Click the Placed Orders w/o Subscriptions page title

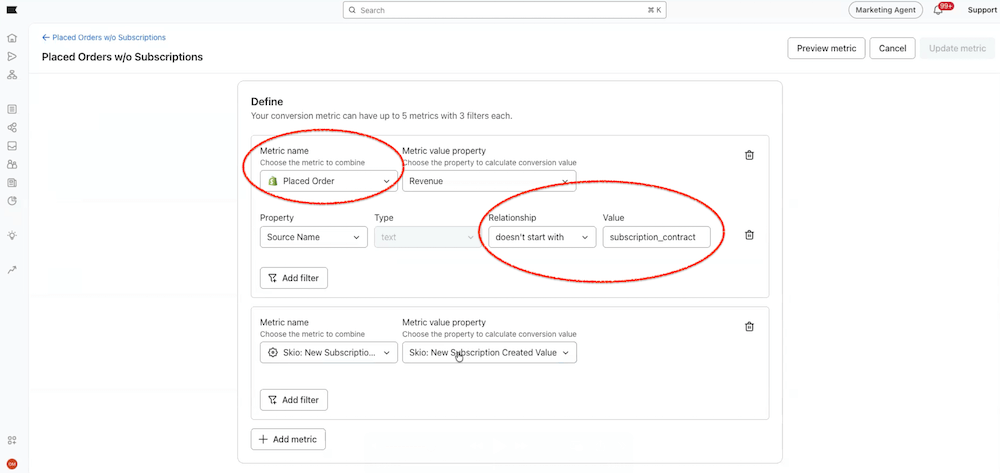122,57
